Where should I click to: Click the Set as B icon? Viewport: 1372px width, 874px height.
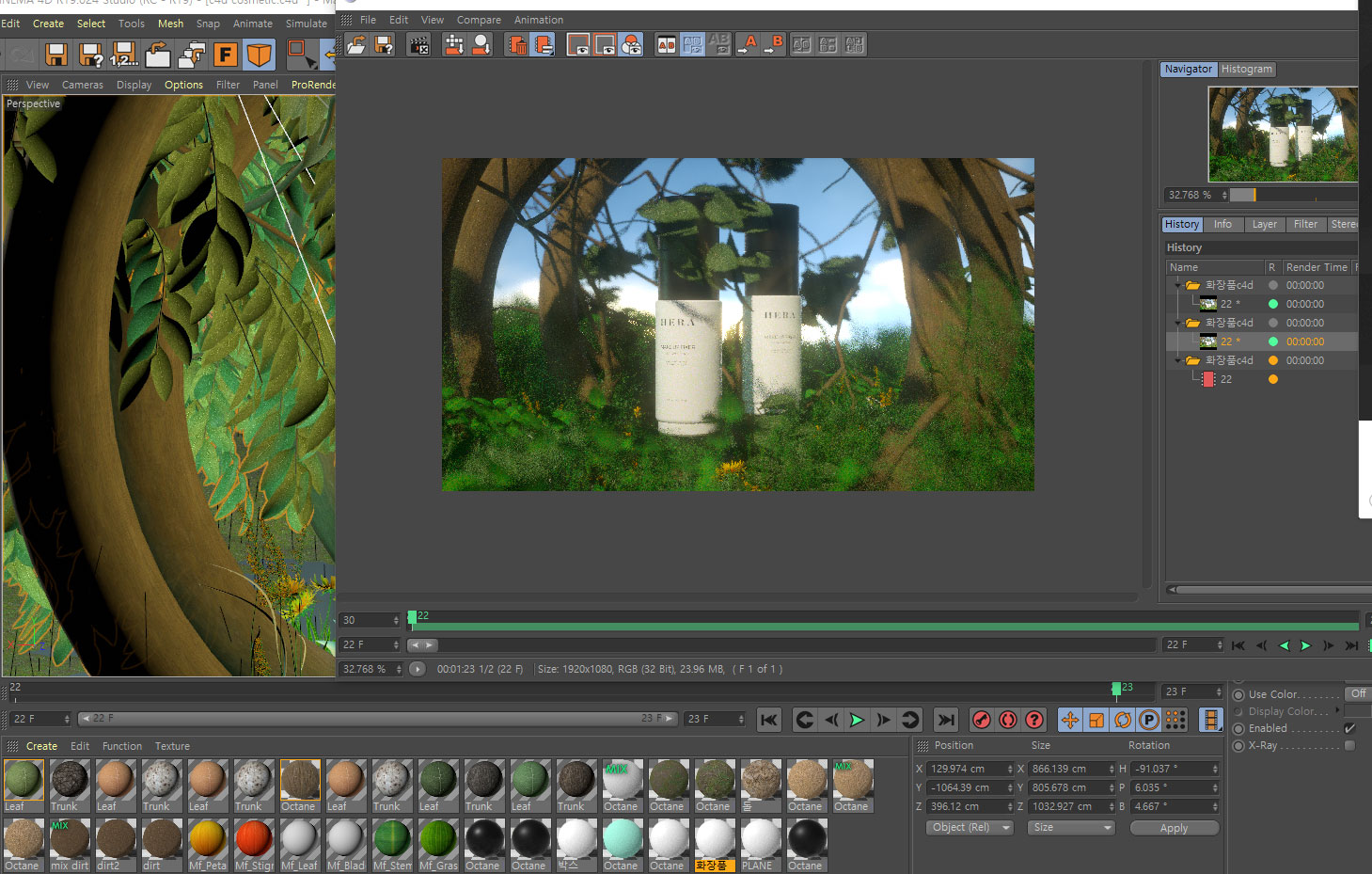773,44
